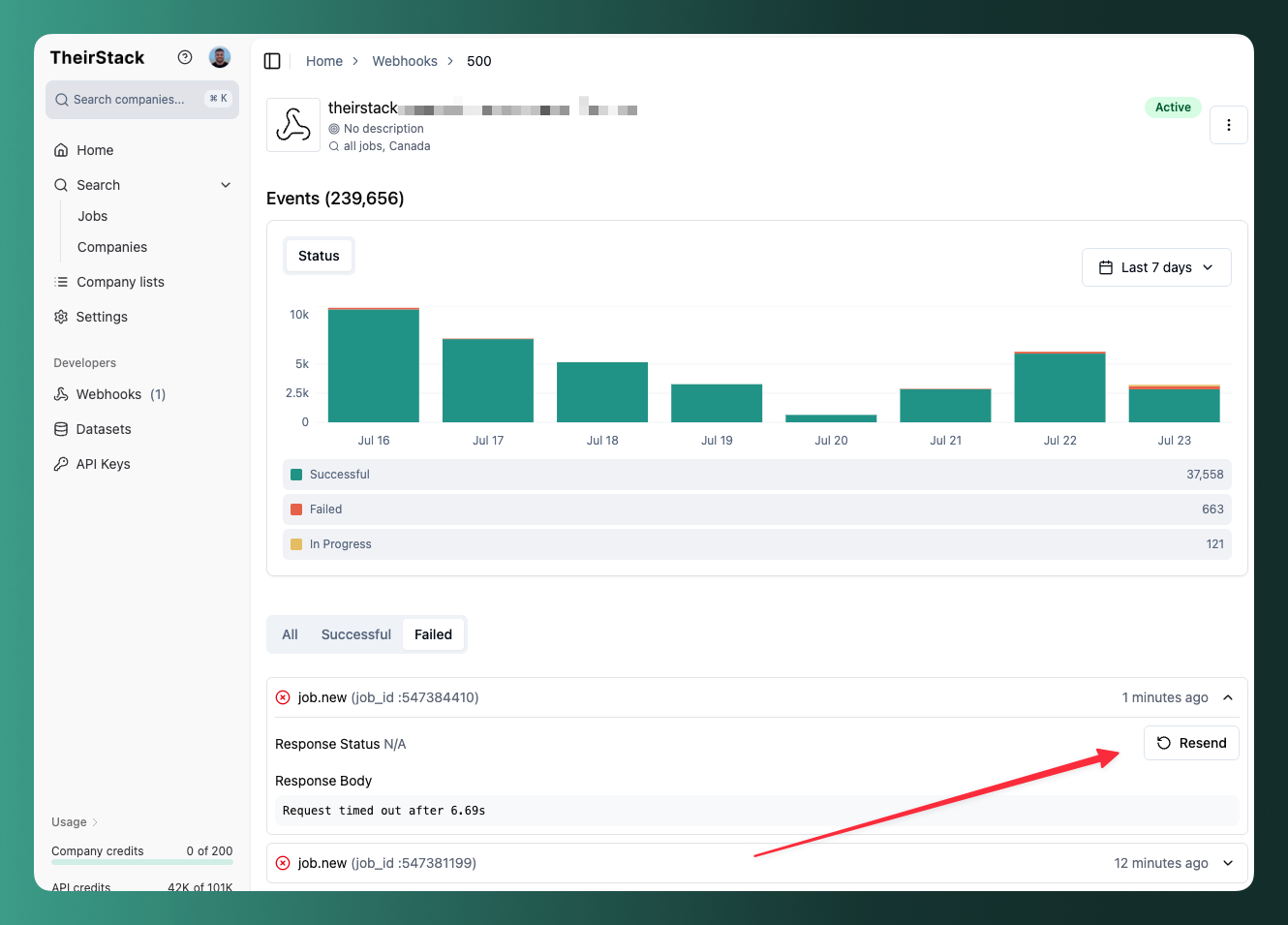Click the webhook's logo thumbnail
Screen dimensions: 1288x925
[x=293, y=124]
